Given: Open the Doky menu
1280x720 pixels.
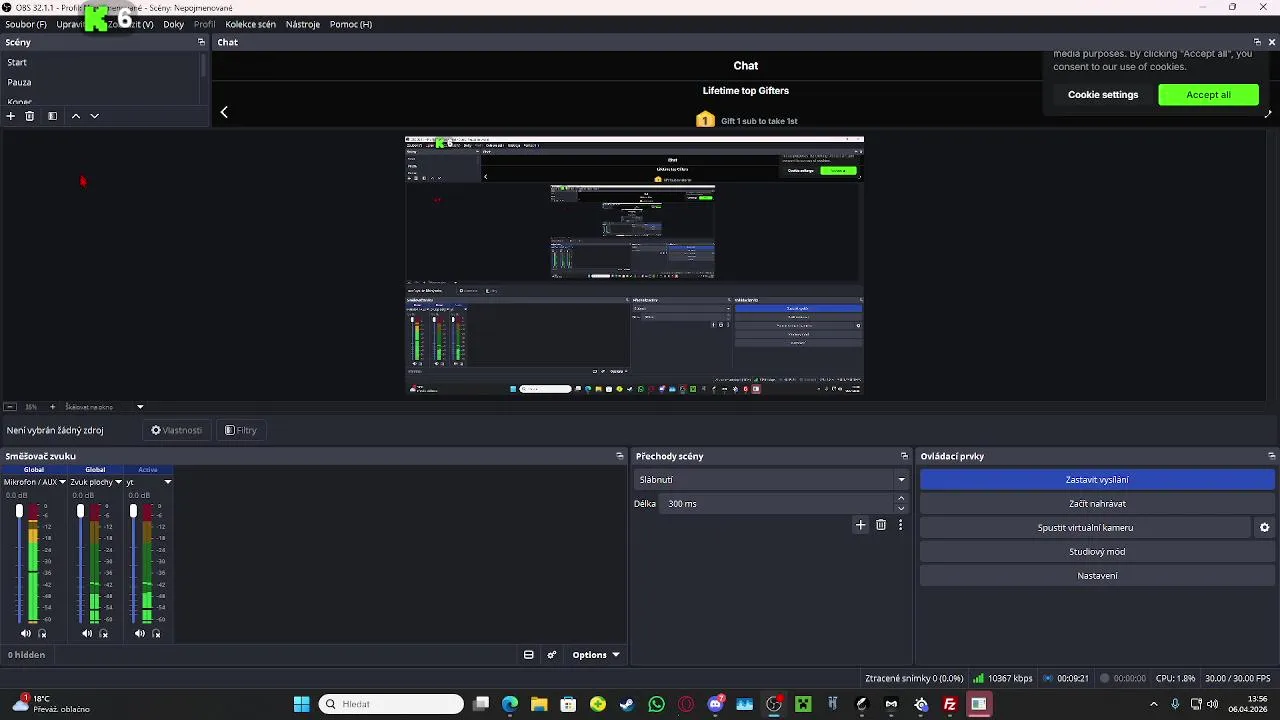Looking at the screenshot, I should coord(173,24).
